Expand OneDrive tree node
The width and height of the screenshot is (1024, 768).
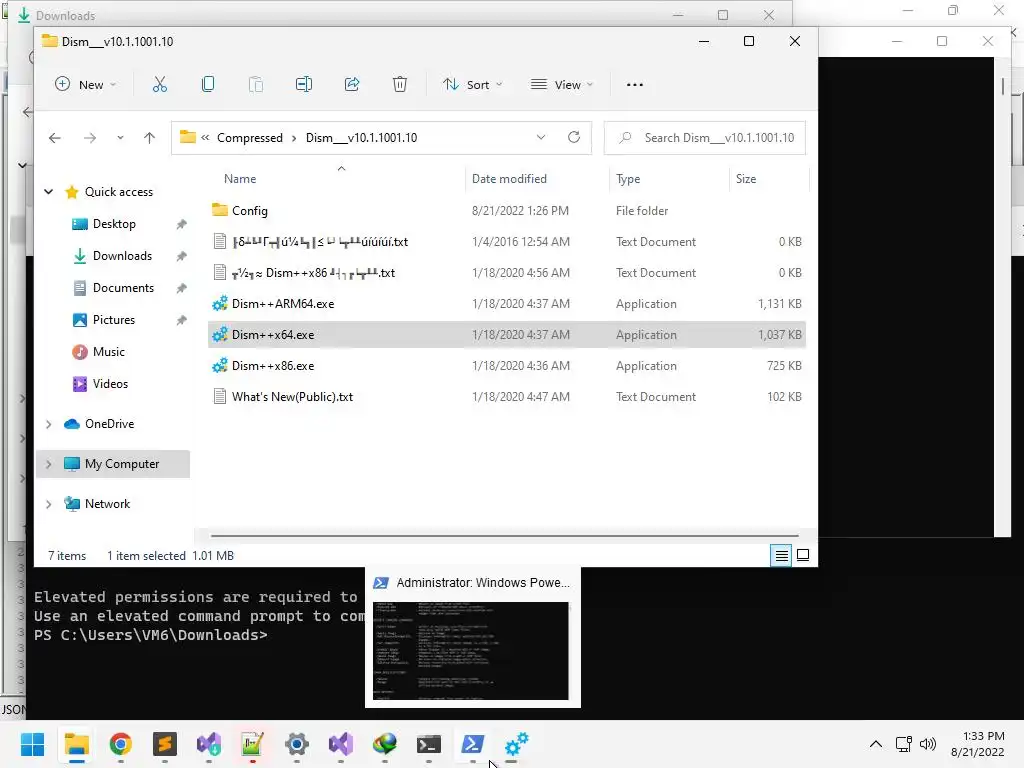(x=48, y=424)
